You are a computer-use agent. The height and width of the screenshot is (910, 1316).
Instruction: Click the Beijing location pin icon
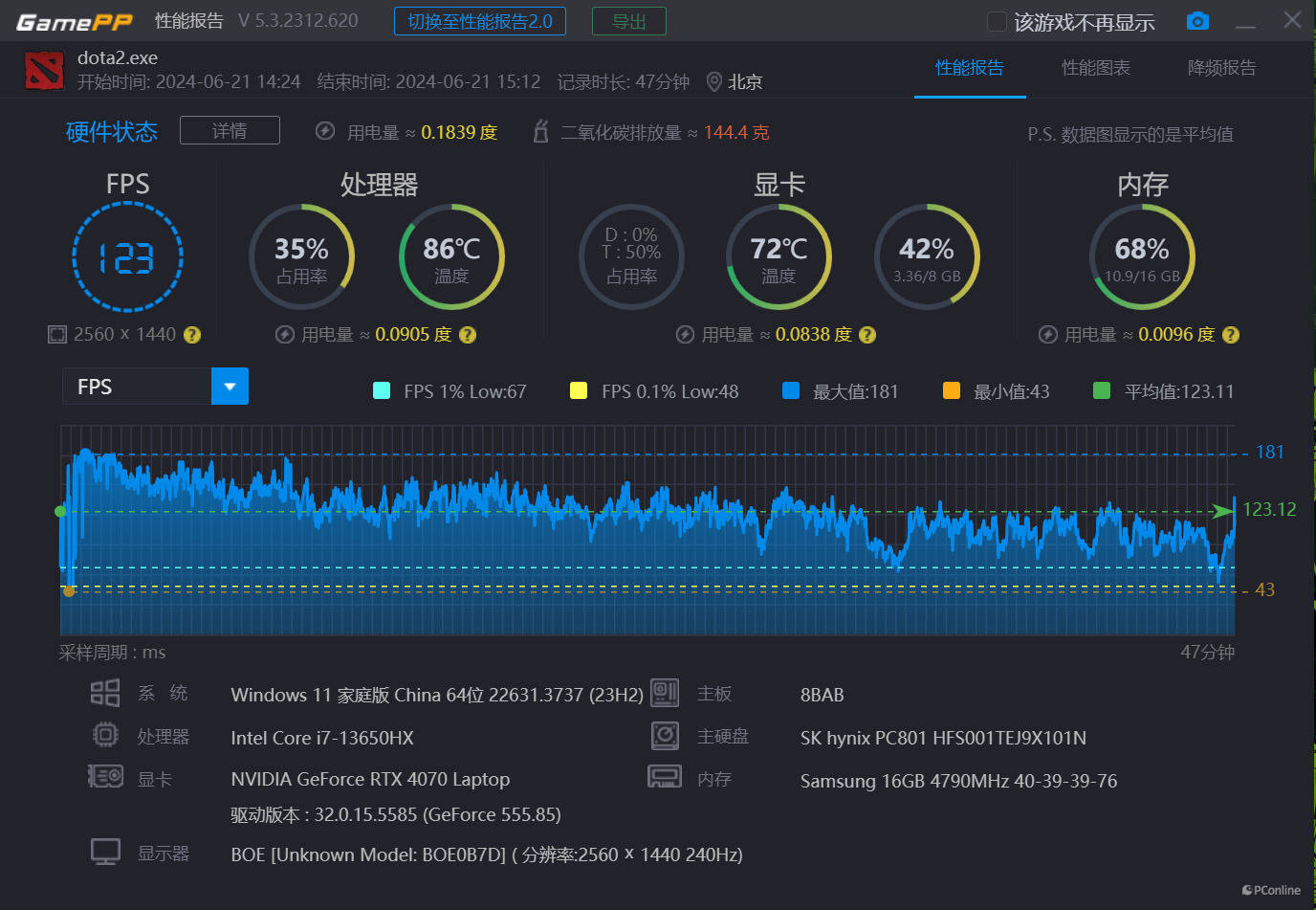tap(713, 82)
